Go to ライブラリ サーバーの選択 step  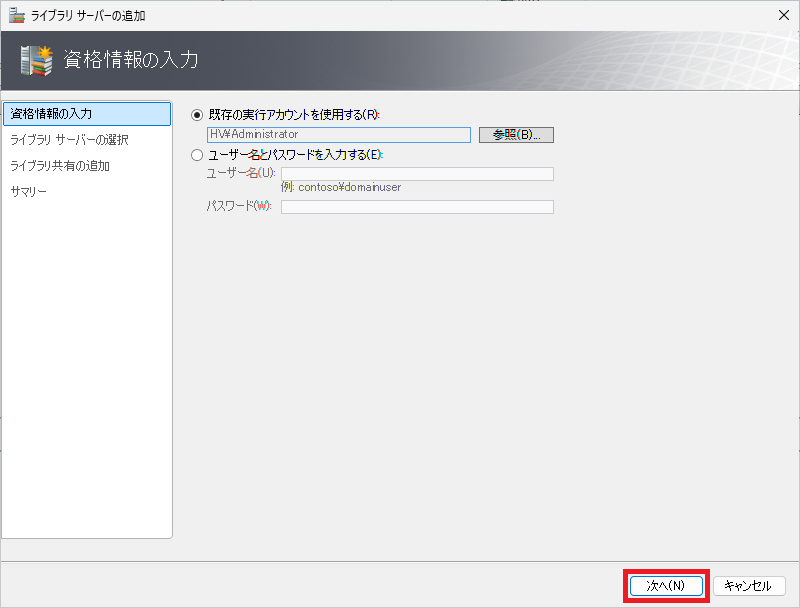[69, 140]
